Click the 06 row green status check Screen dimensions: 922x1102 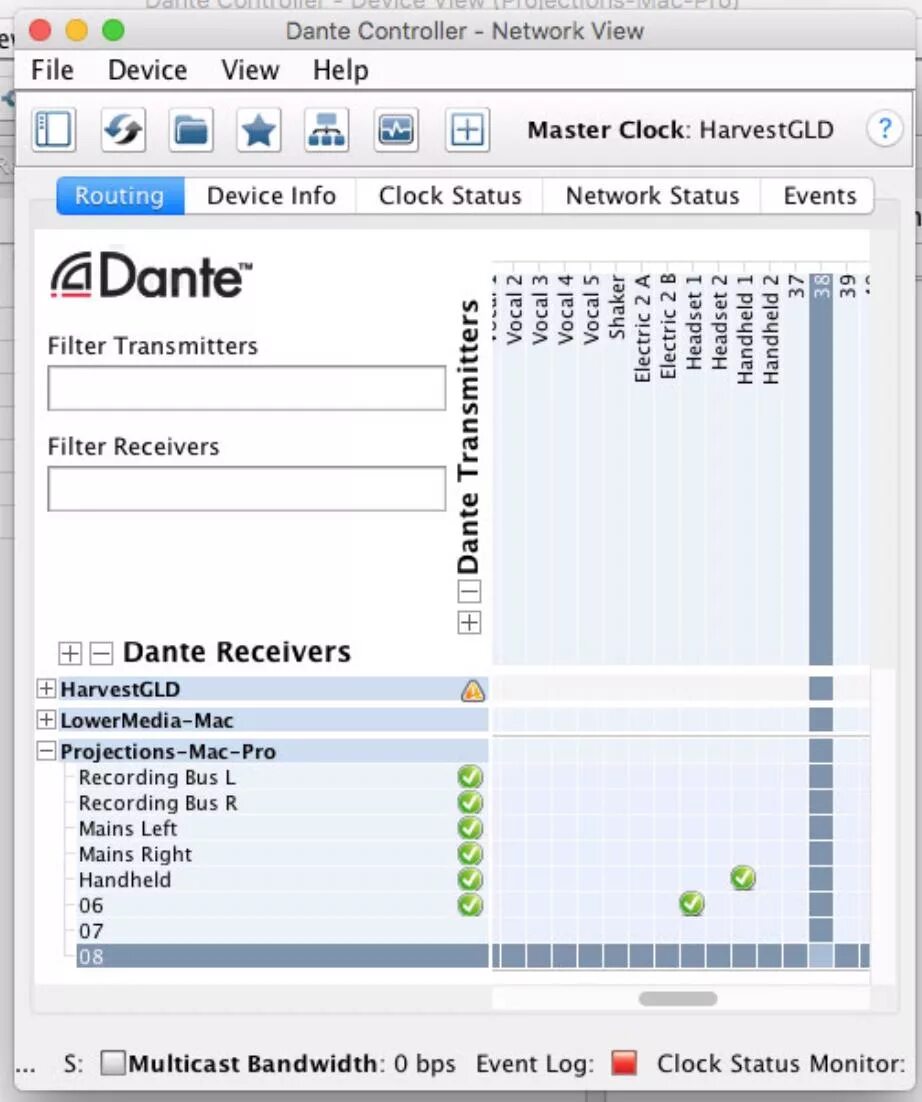coord(470,905)
